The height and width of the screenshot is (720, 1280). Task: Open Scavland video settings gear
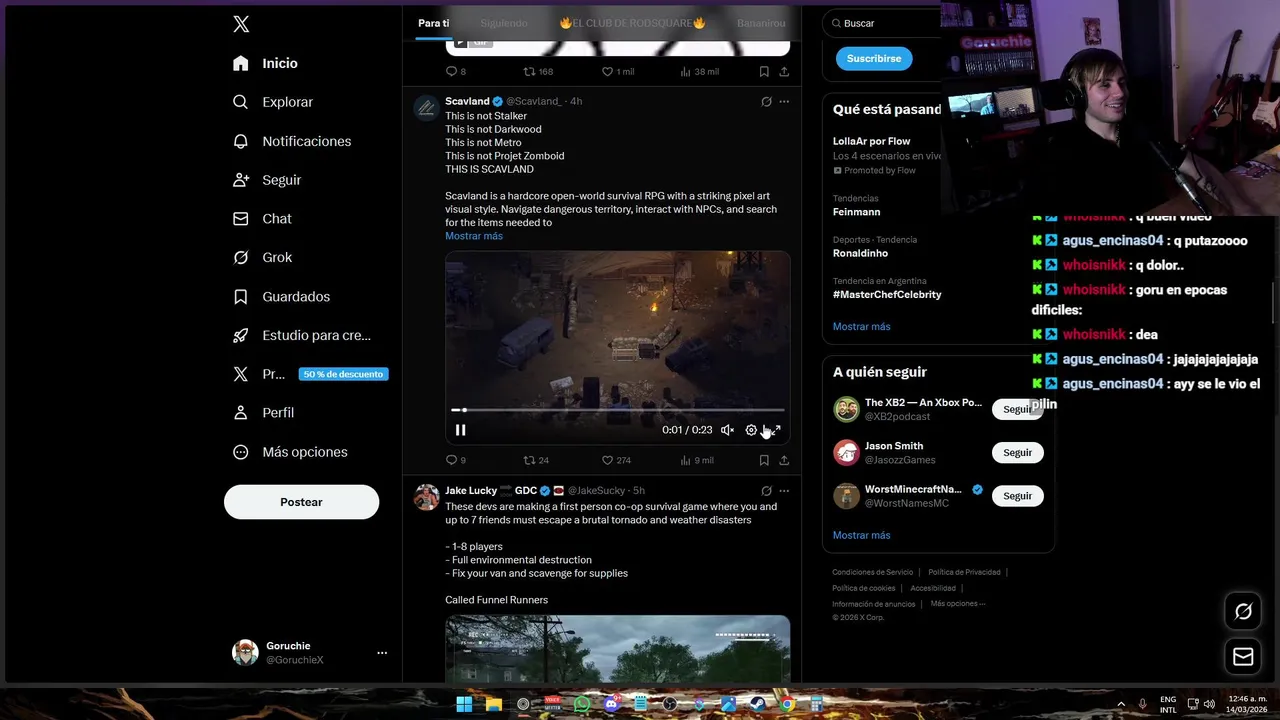pos(751,430)
